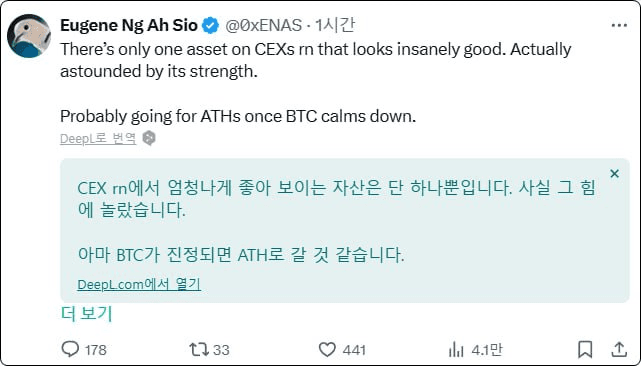Visit the @0xENAS handle
The width and height of the screenshot is (641, 366).
pos(264,25)
